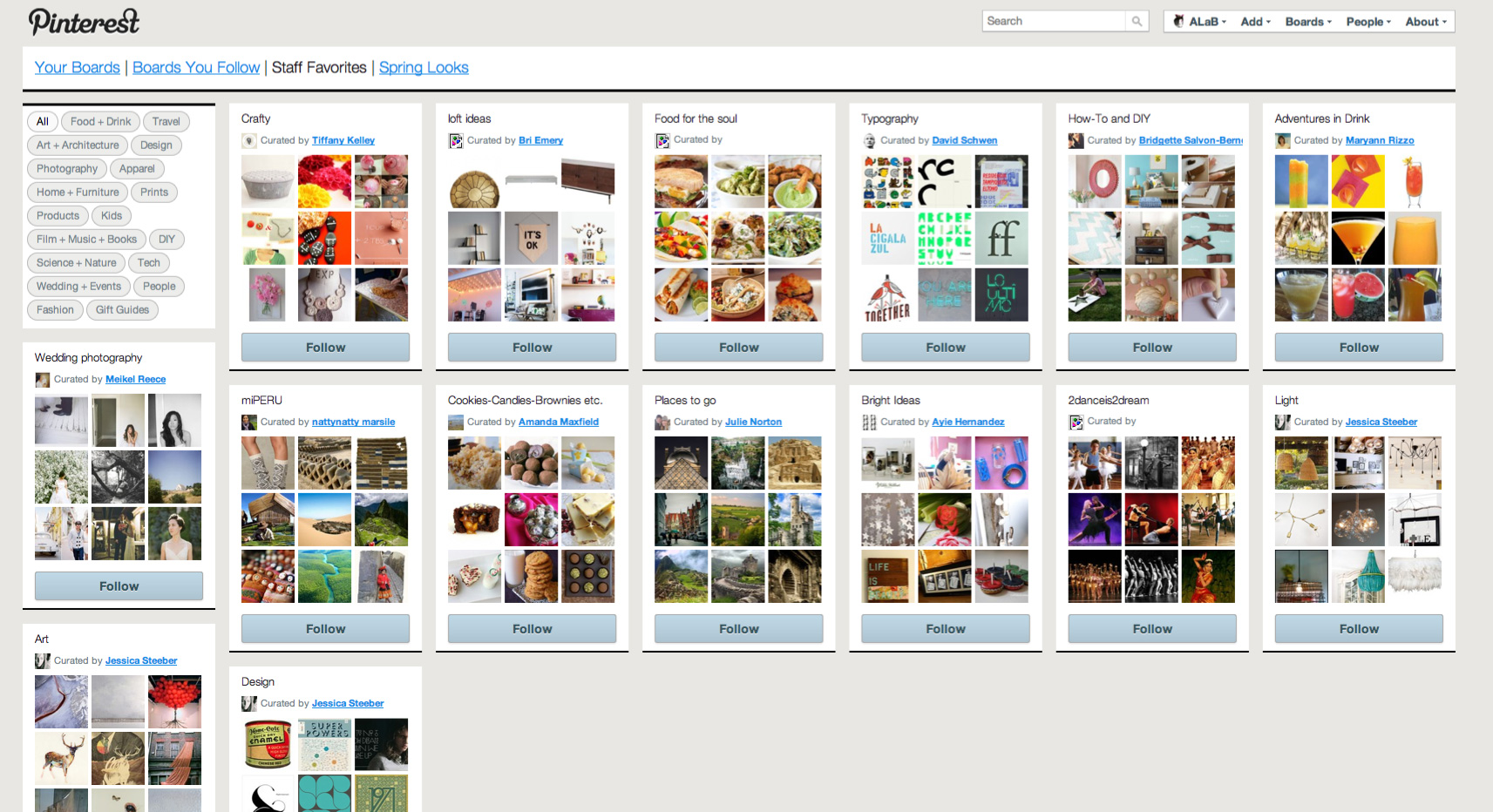Viewport: 1493px width, 812px height.
Task: Click Tiffany Kelley's curator avatar
Action: [249, 140]
